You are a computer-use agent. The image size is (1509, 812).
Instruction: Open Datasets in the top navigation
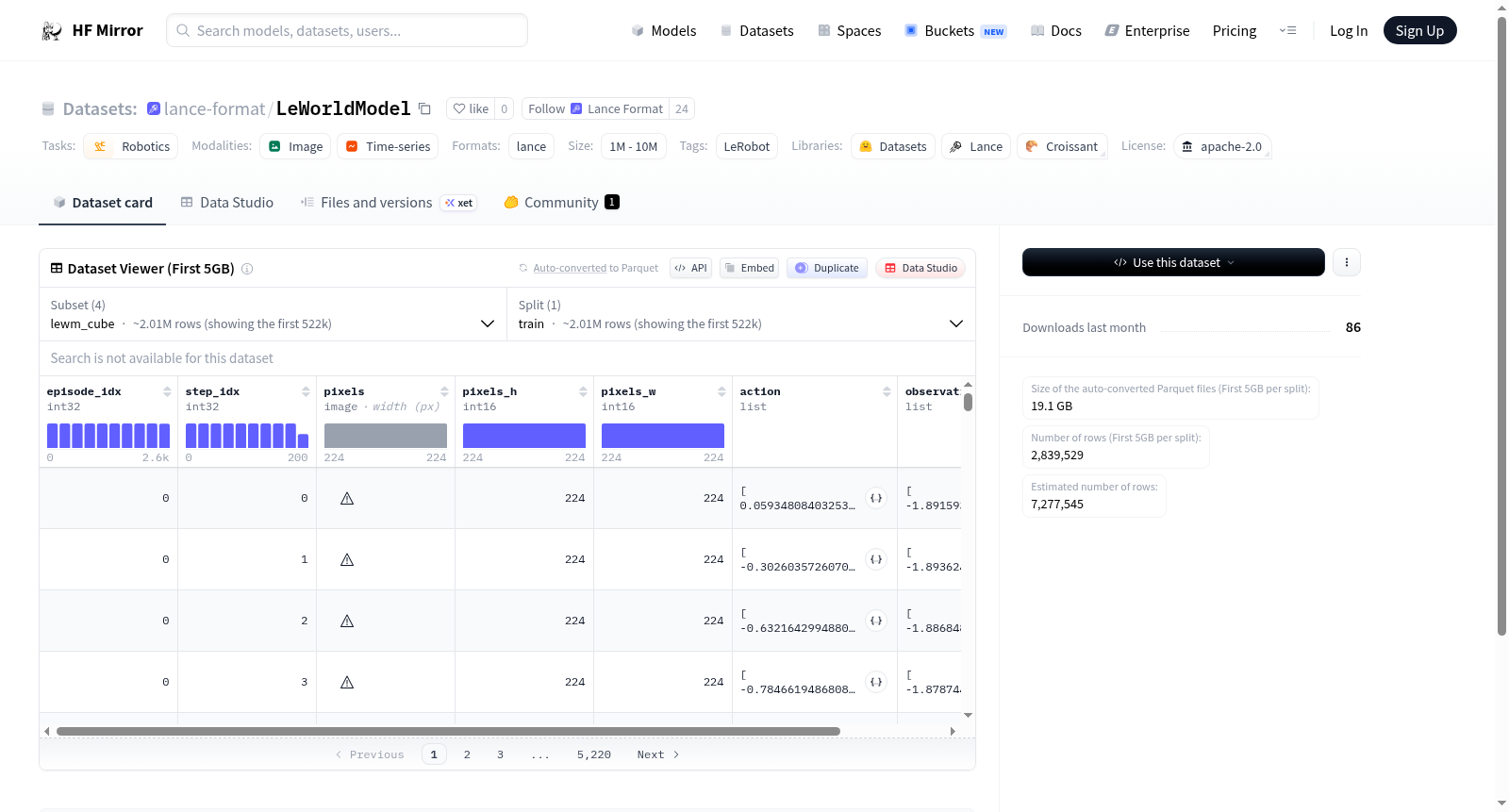click(x=757, y=30)
